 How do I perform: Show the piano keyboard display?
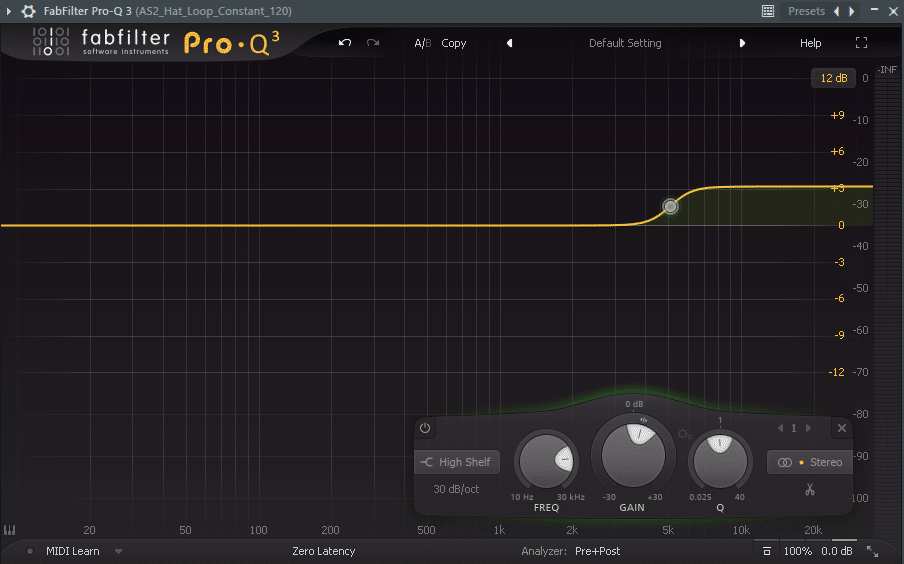[9, 530]
